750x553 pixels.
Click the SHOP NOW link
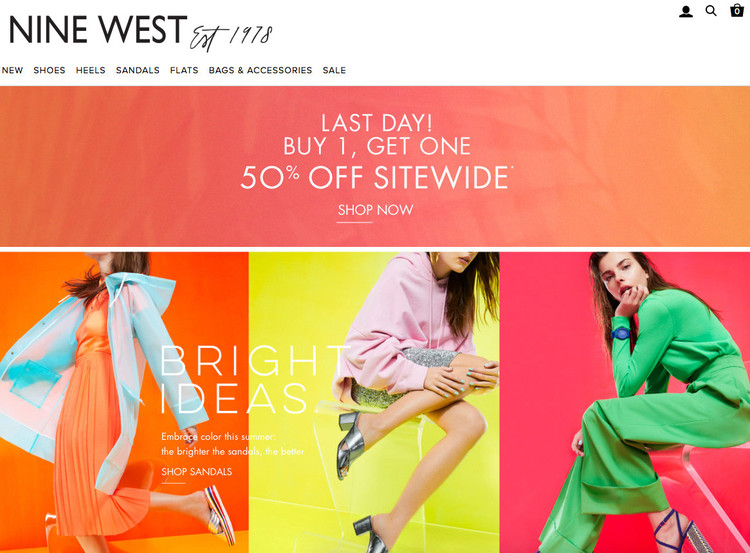click(x=375, y=210)
